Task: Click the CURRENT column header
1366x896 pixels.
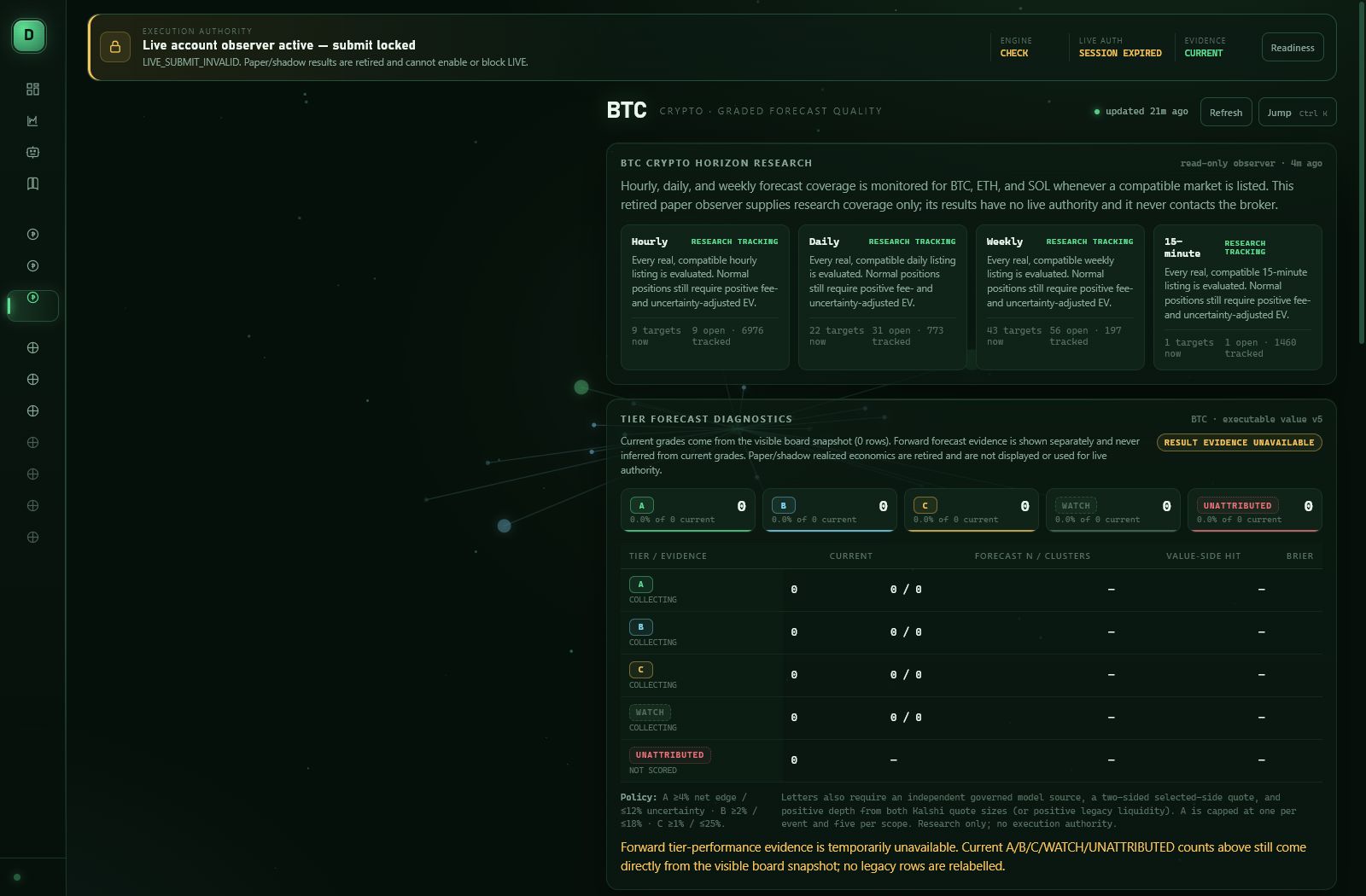Action: (x=851, y=556)
